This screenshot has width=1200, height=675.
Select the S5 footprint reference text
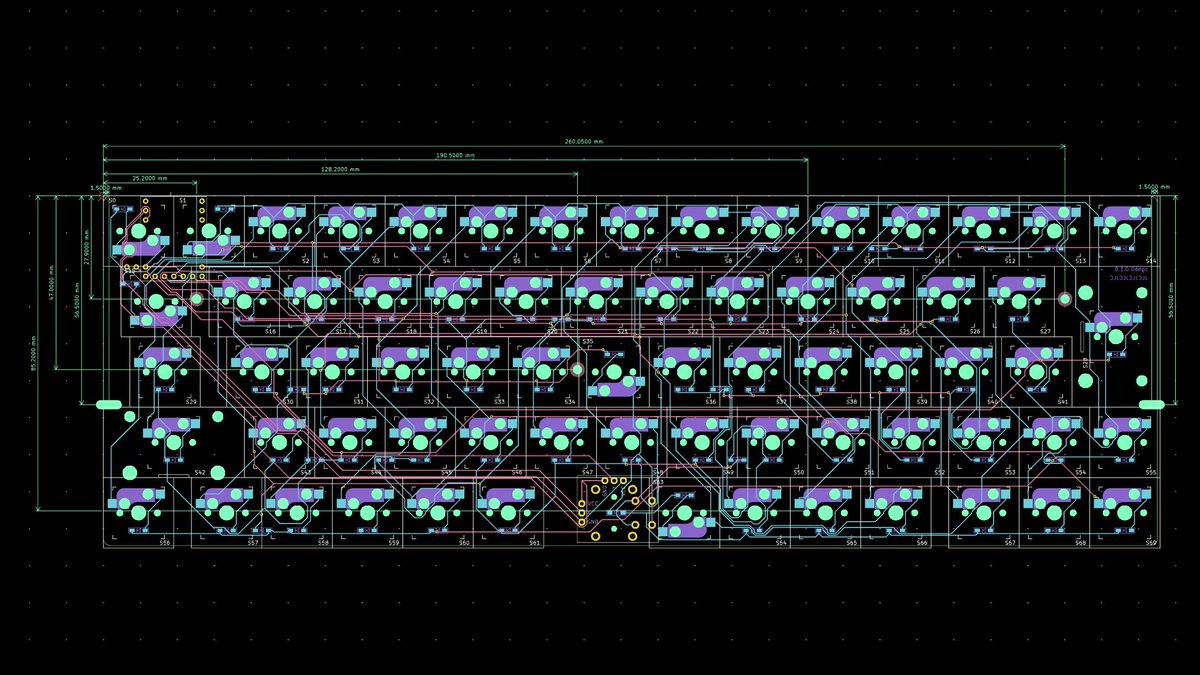tap(517, 260)
